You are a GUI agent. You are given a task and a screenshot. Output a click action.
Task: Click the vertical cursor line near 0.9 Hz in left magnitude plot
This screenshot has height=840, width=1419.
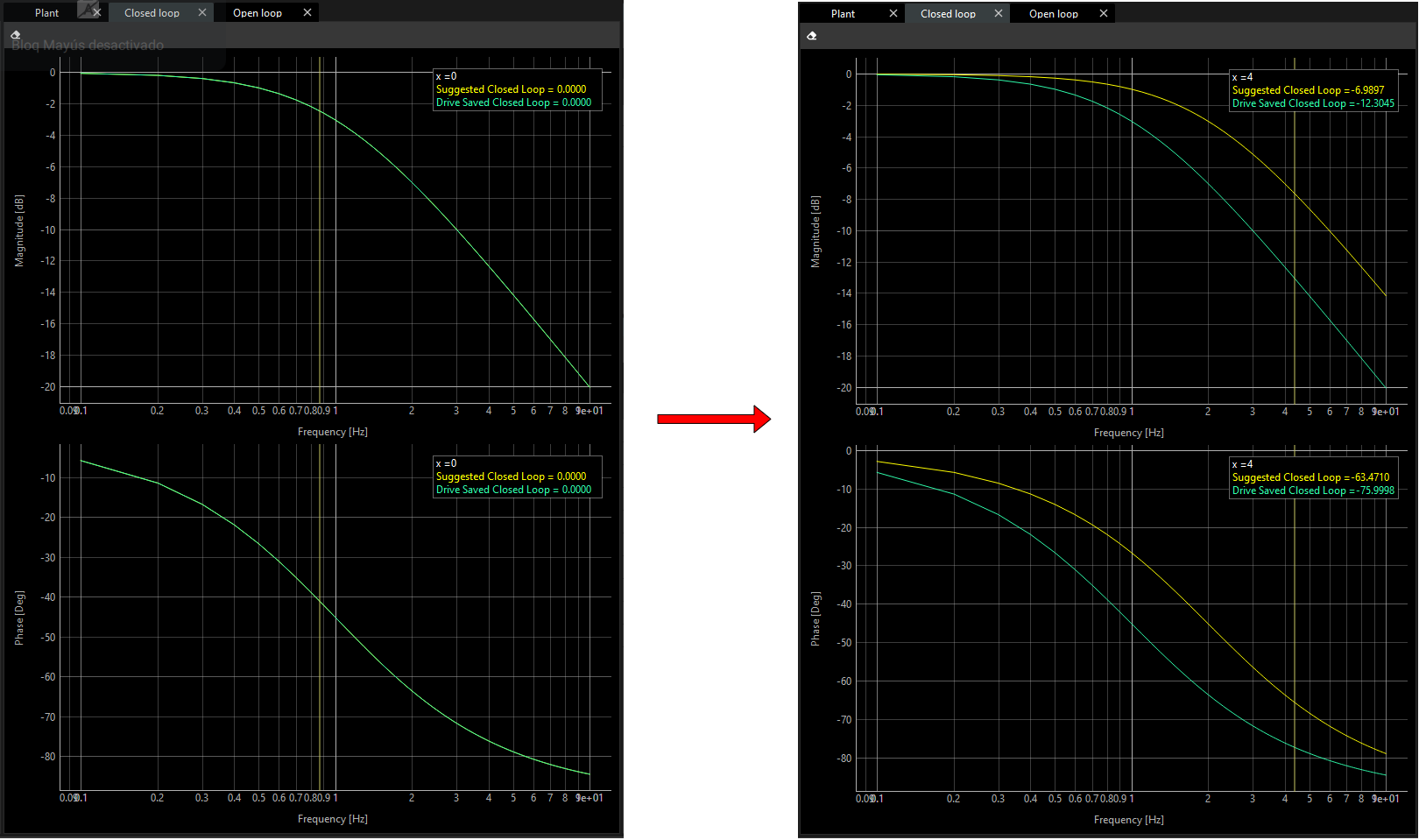pos(321,219)
